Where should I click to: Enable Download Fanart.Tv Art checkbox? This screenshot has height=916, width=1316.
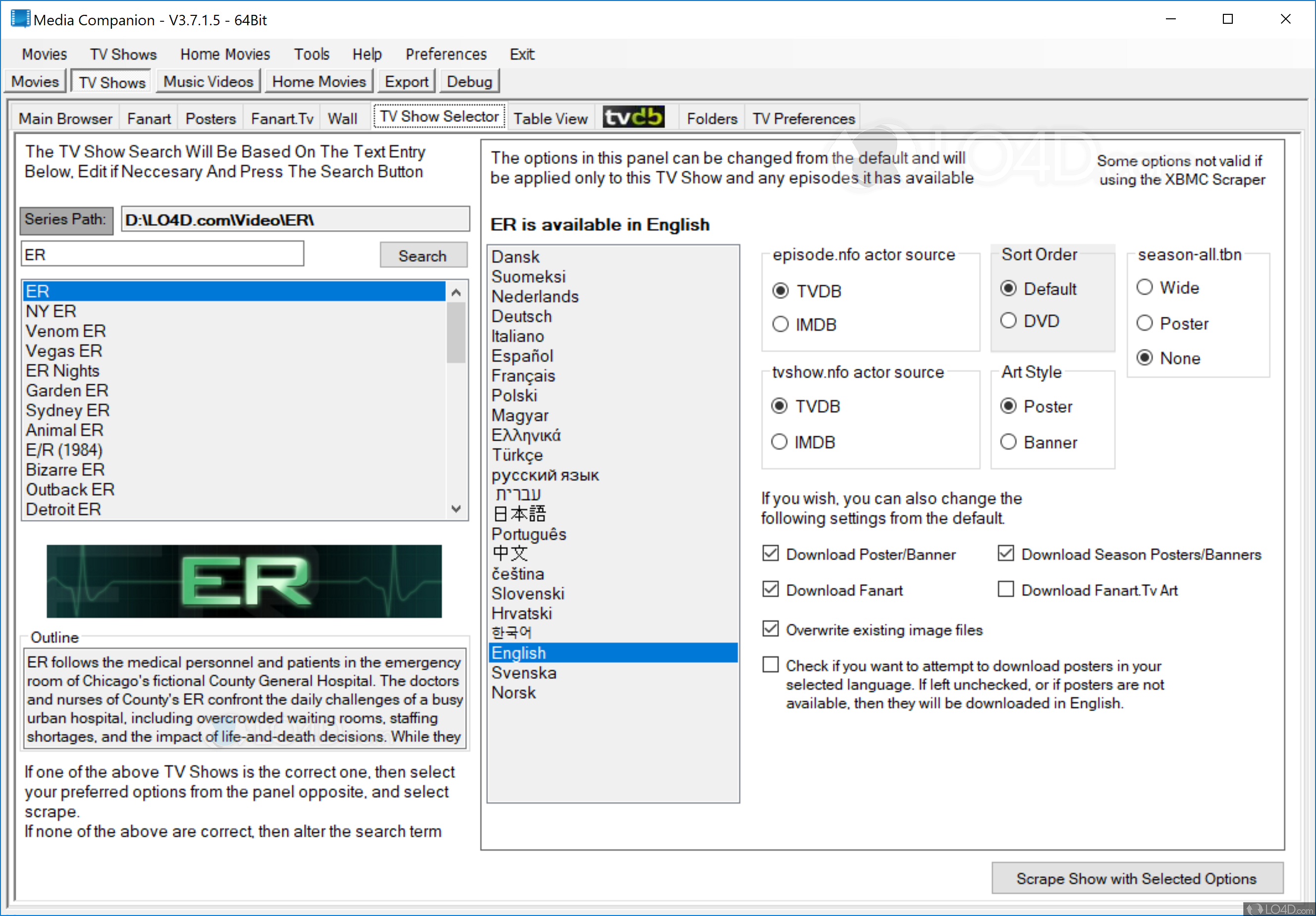tap(1006, 590)
